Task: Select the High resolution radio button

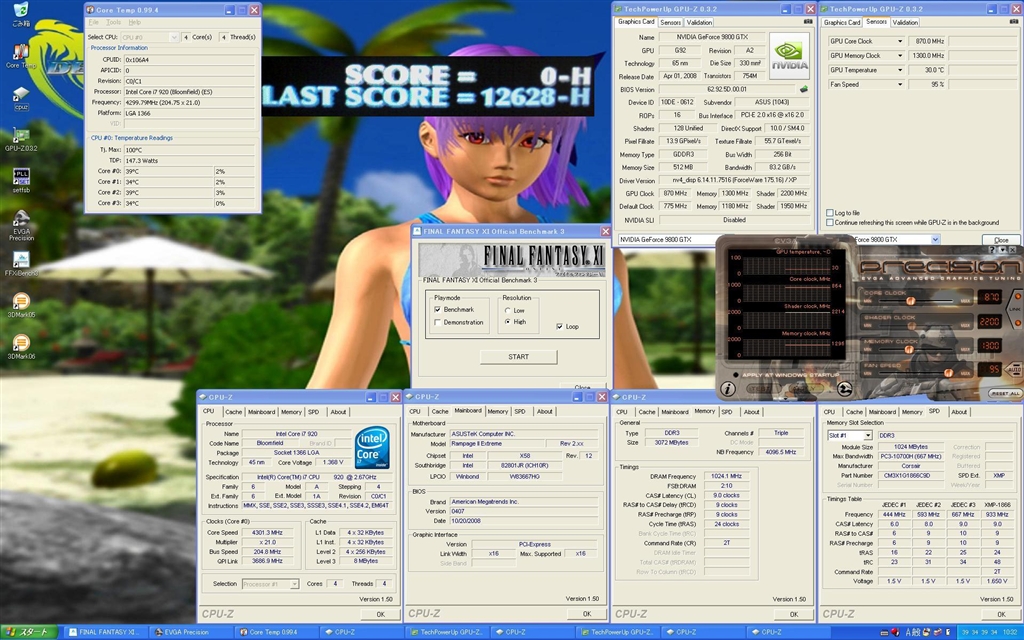Action: 507,322
